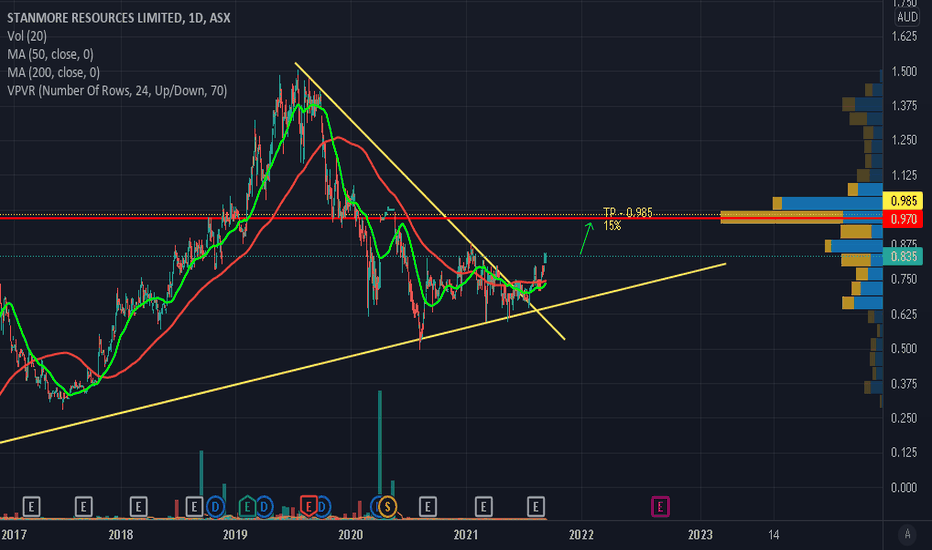The width and height of the screenshot is (932, 550).
Task: Click the blue dividend marker right of the green flag
Action: coord(264,507)
